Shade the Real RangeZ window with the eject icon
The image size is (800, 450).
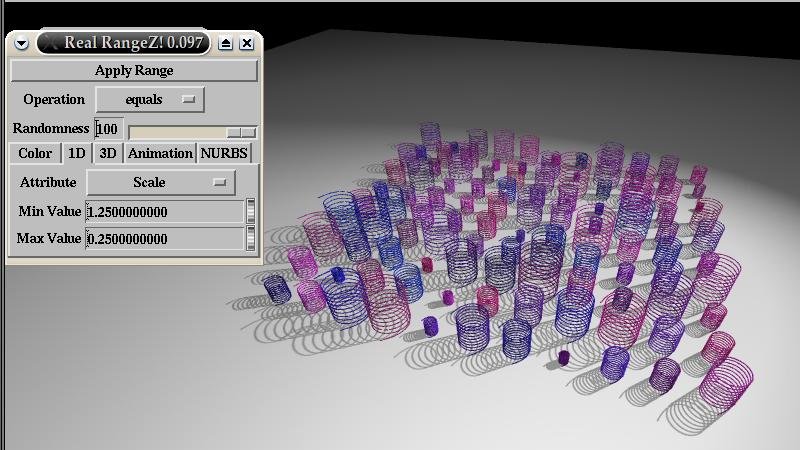[226, 43]
